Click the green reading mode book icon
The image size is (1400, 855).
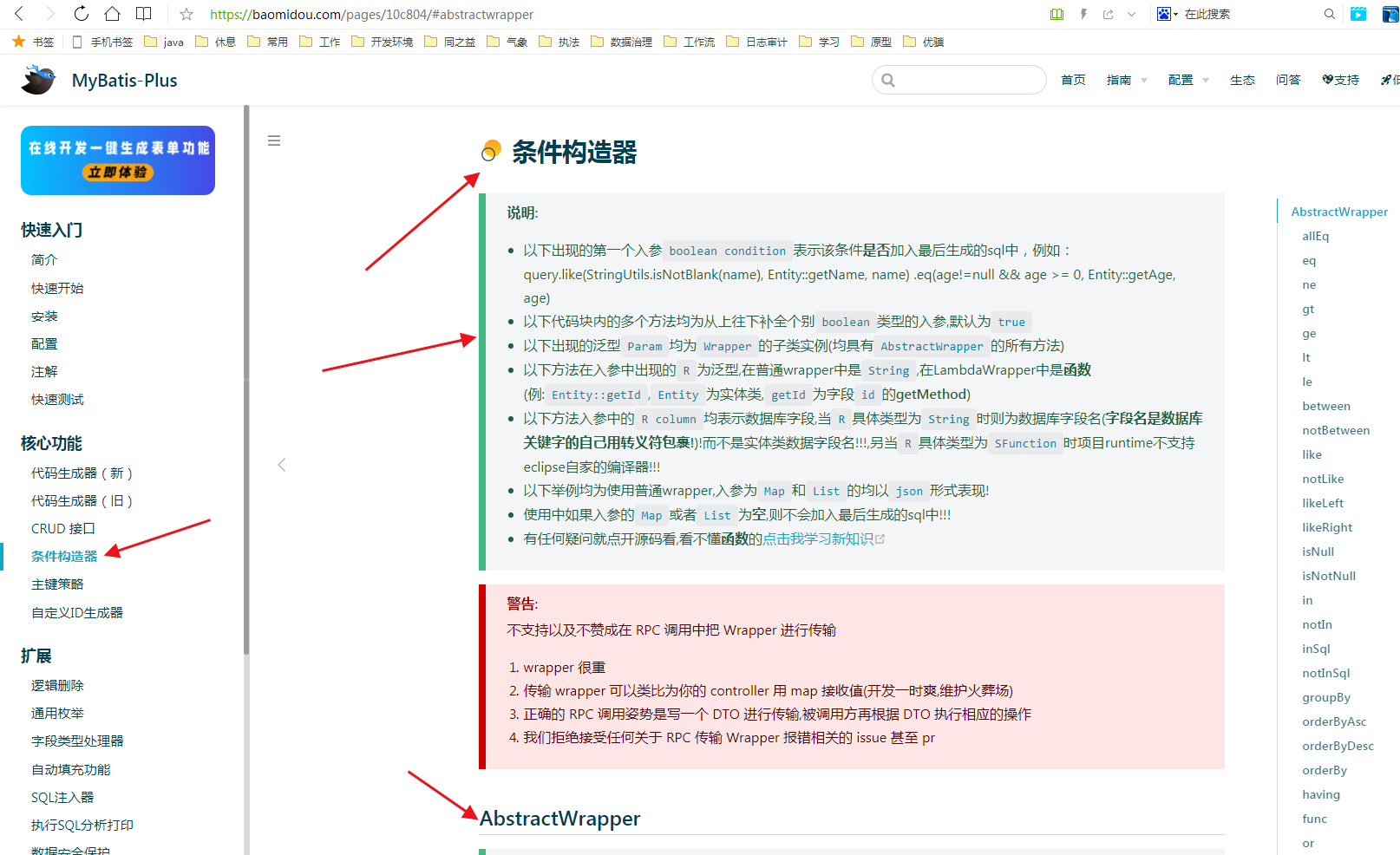point(1057,14)
